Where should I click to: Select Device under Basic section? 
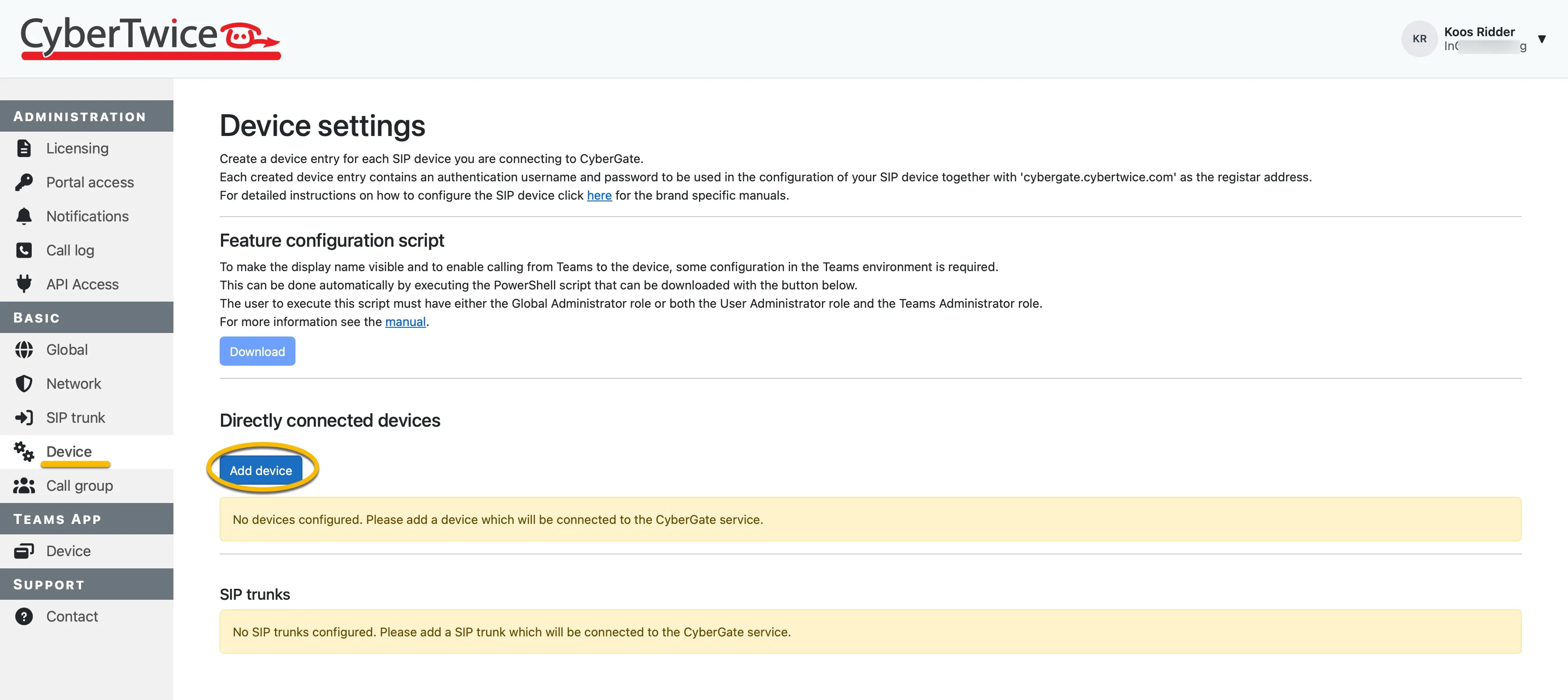point(86,452)
